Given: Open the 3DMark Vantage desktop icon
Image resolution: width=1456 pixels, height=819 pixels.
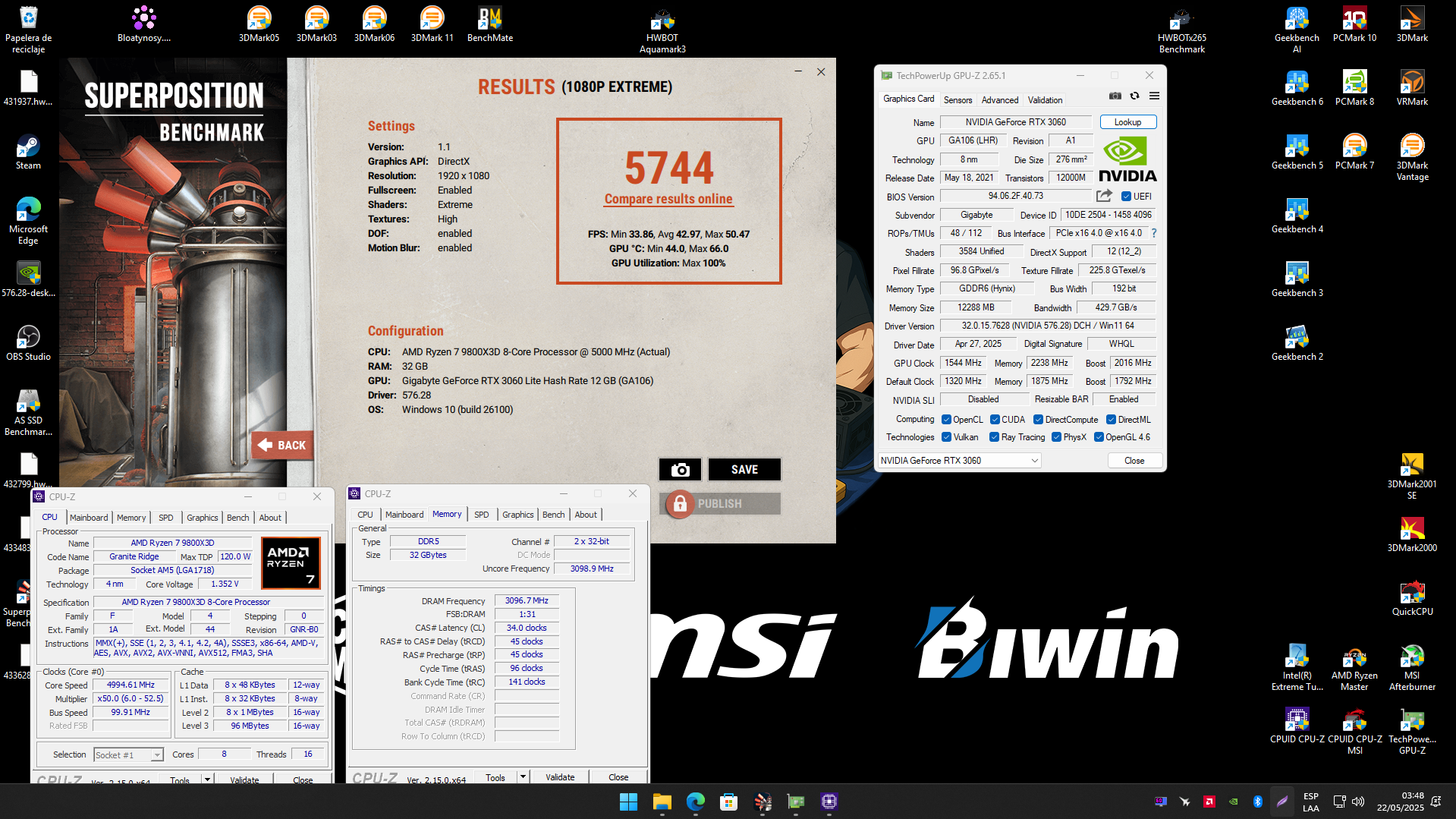Looking at the screenshot, I should click(1412, 157).
